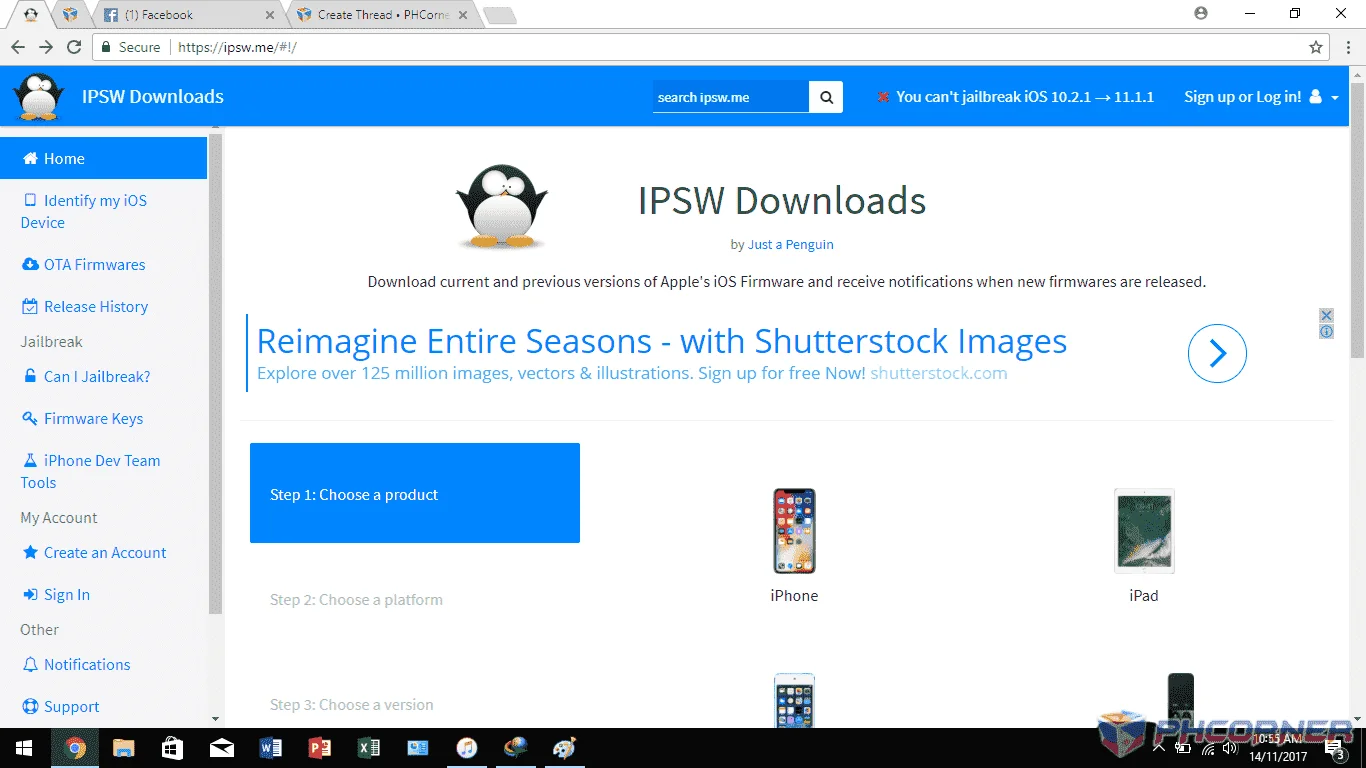Click the unlock icon beside Can I Jailbreak?
The height and width of the screenshot is (768, 1366).
click(x=30, y=377)
